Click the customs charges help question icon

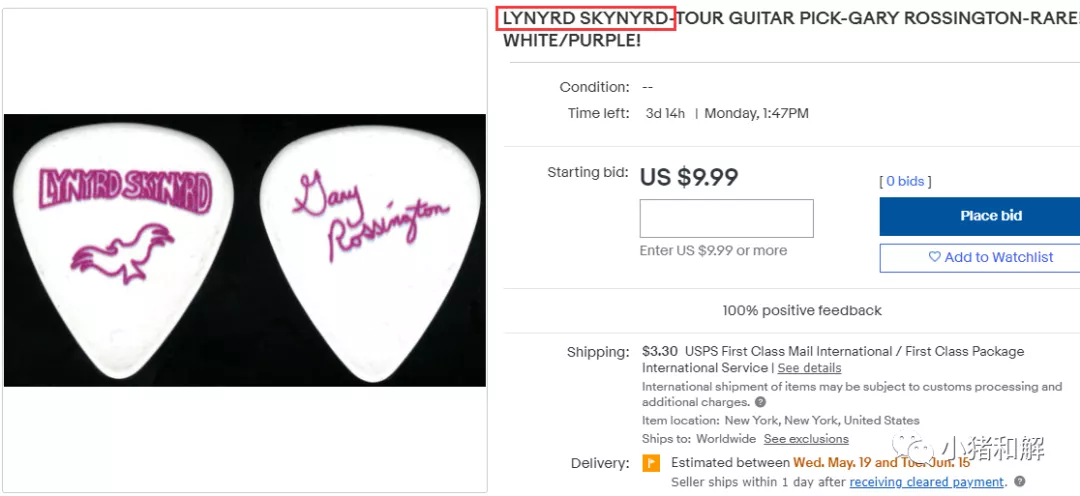[x=760, y=403]
